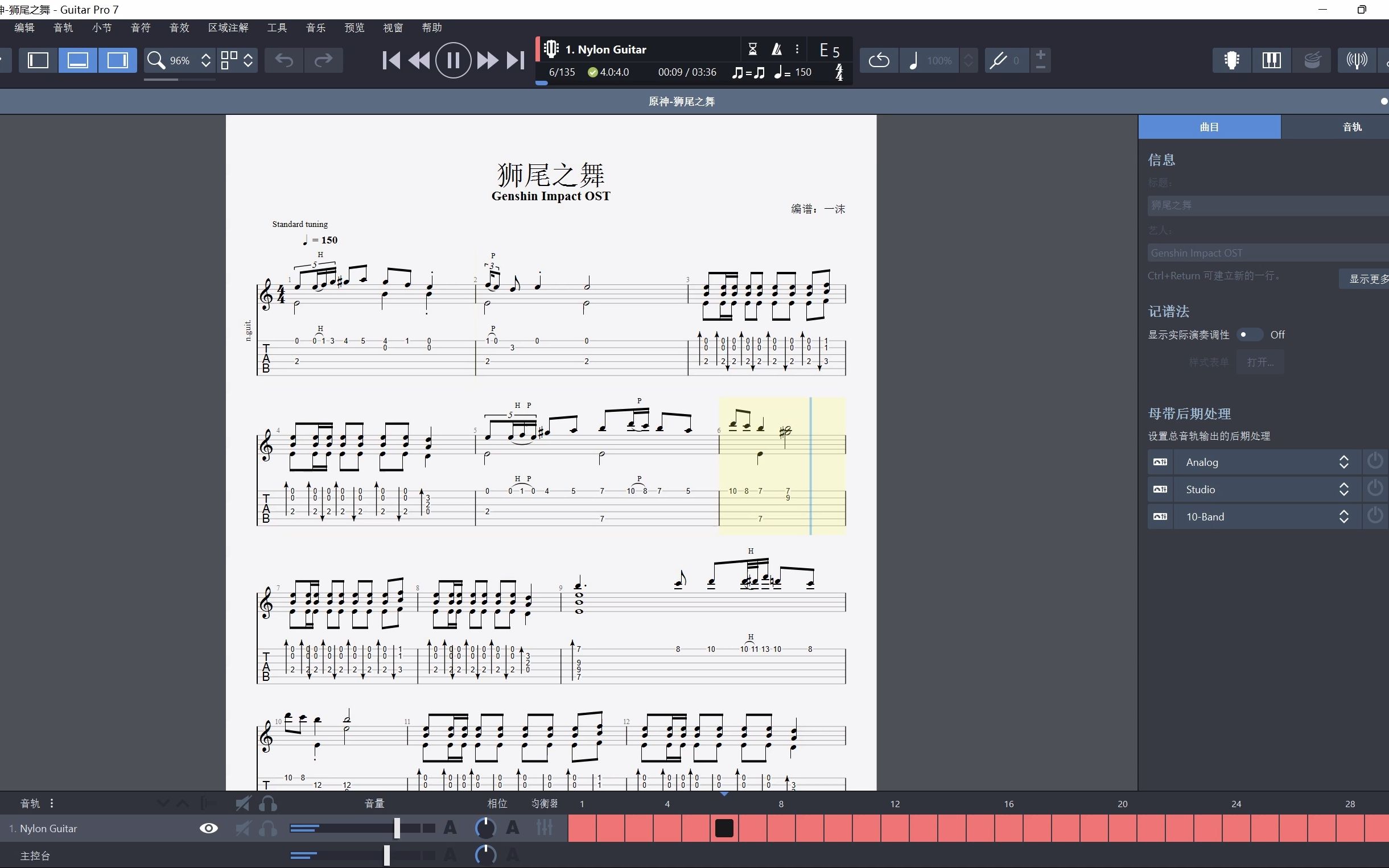
Task: Open the 音效 menu
Action: tap(179, 27)
